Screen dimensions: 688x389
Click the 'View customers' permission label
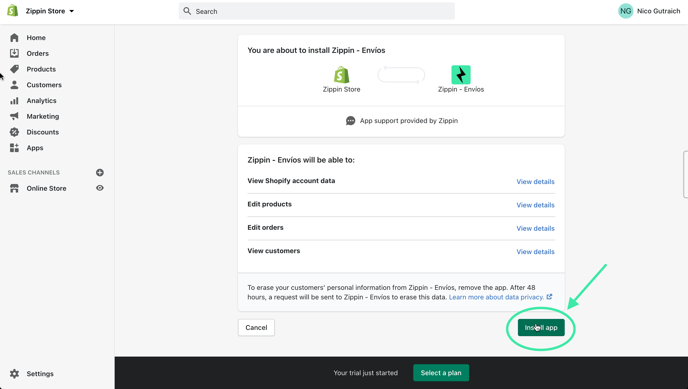click(274, 251)
